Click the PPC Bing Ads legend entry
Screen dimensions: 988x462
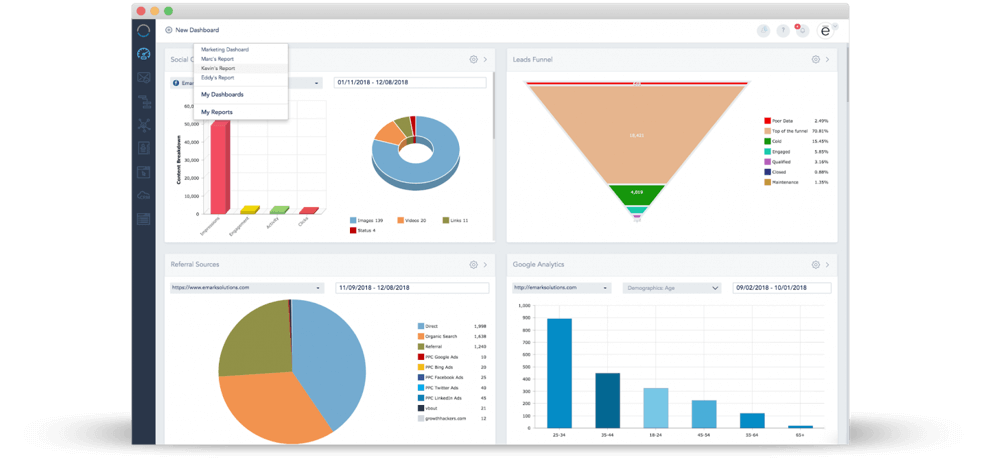pyautogui.click(x=453, y=367)
